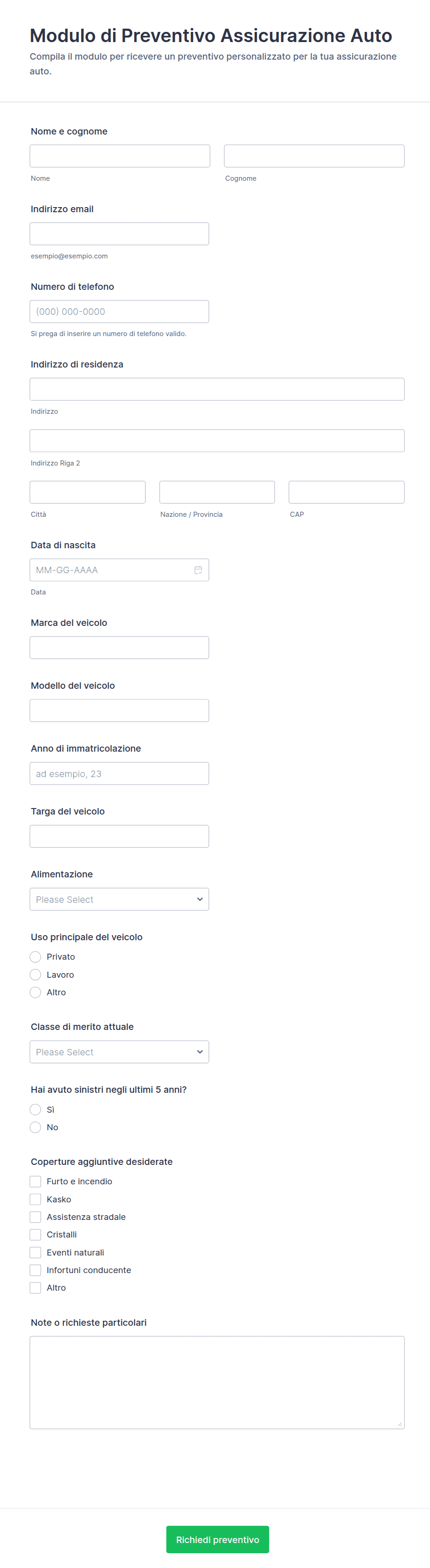
Task: Focus the Indirizzo email input
Action: (119, 234)
